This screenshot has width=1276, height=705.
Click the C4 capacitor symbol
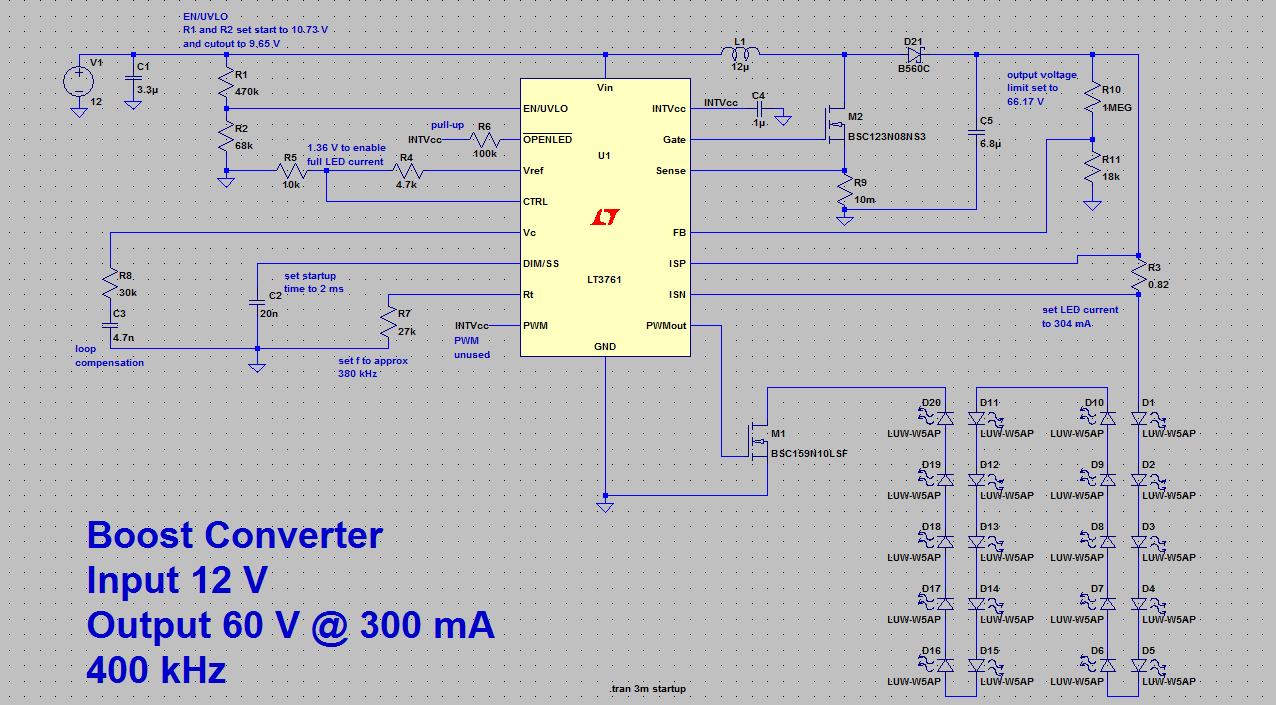pyautogui.click(x=761, y=109)
